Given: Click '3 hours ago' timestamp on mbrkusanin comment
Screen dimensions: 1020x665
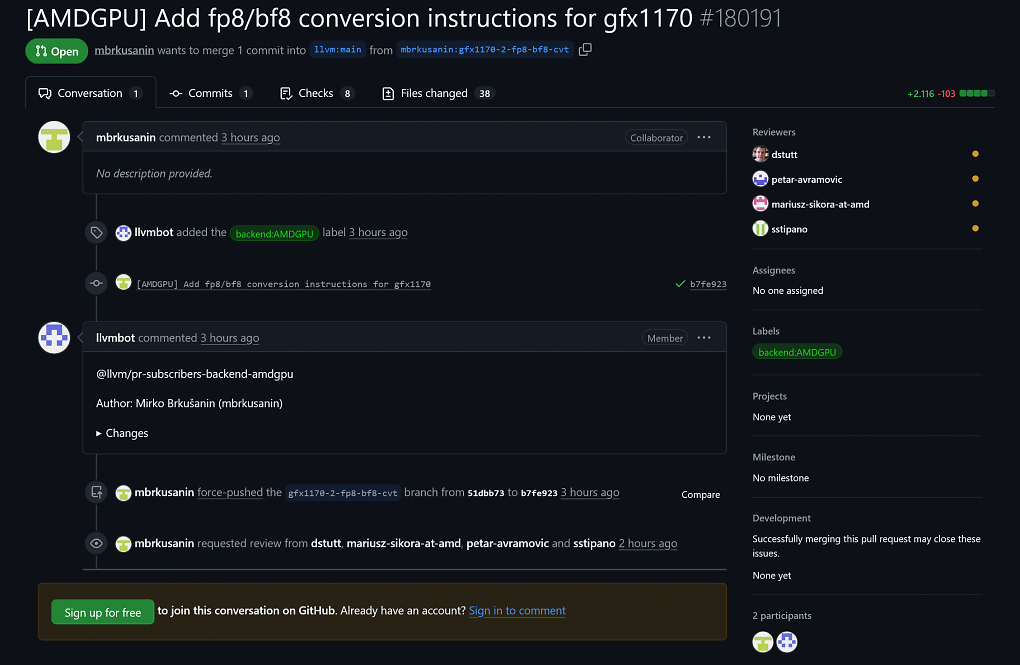Looking at the screenshot, I should pyautogui.click(x=250, y=137).
